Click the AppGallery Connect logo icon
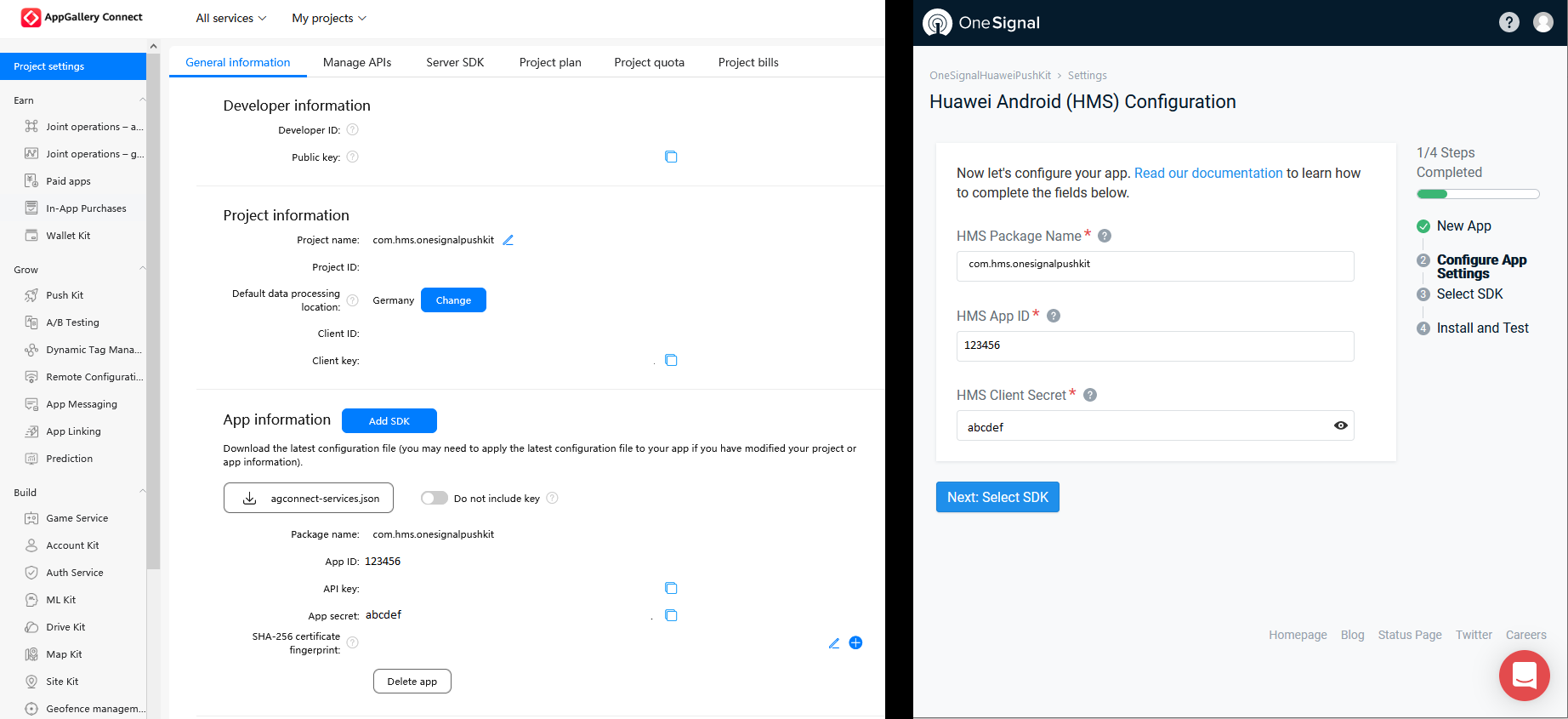Screen dimensions: 1568x719 point(31,17)
